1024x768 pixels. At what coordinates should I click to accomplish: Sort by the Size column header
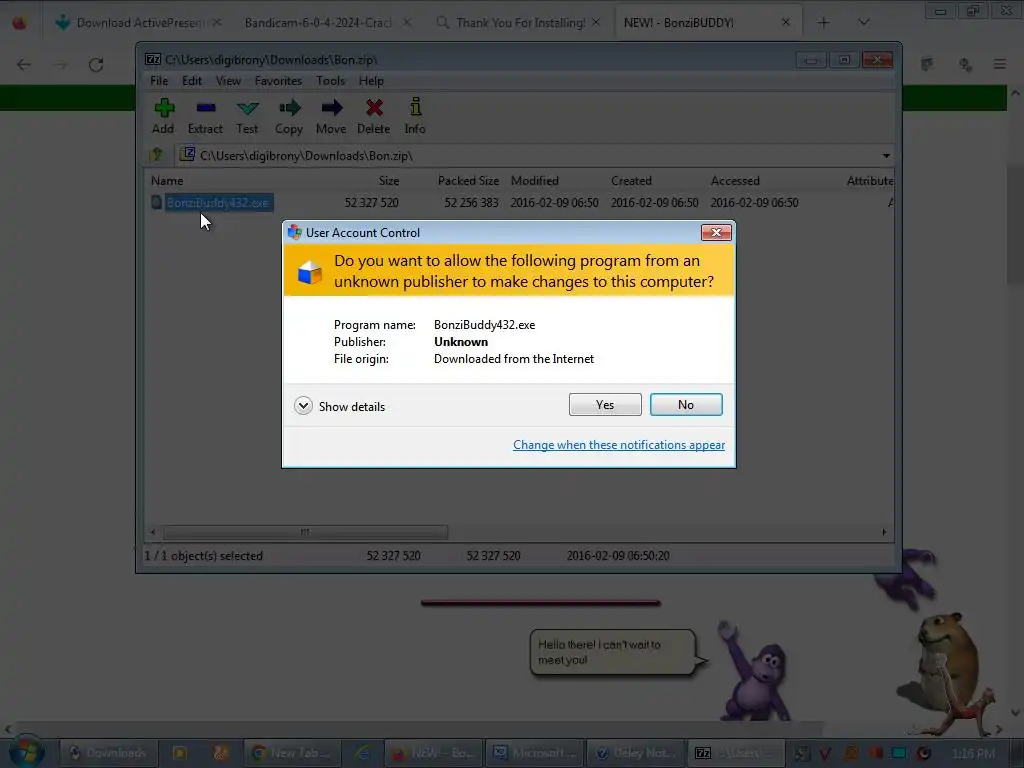coord(389,181)
